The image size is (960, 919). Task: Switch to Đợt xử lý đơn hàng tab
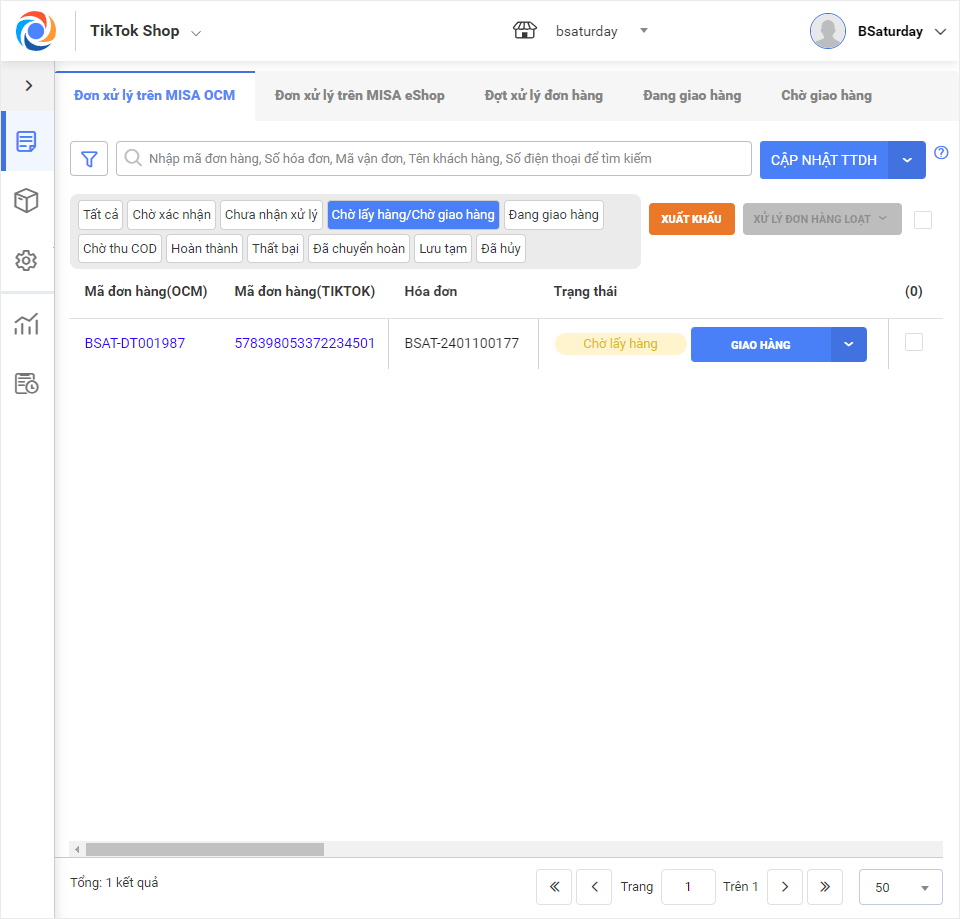pyautogui.click(x=544, y=96)
